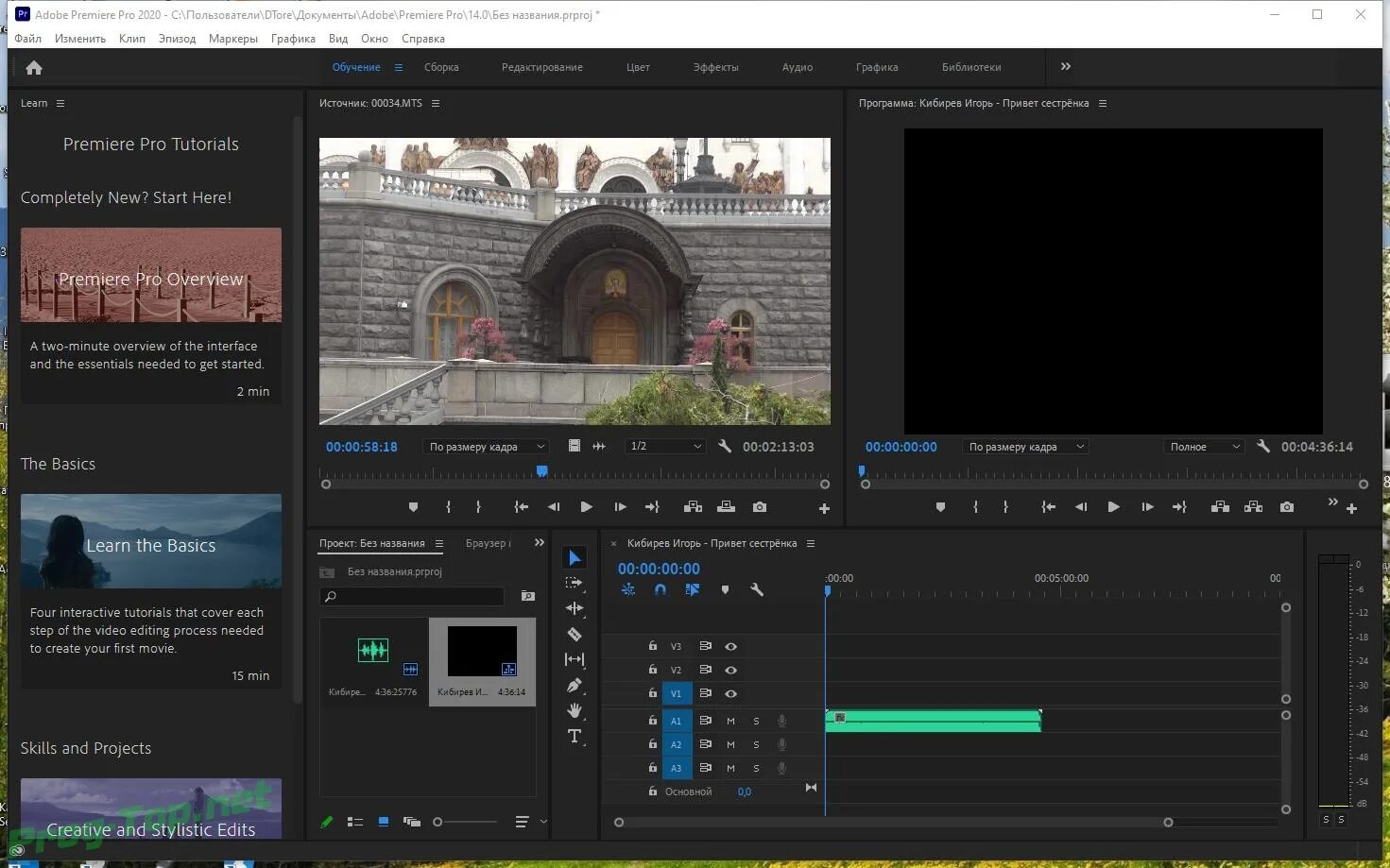Expand the source resolution 1/2 dropdown
Viewport: 1390px width, 868px height.
665,447
